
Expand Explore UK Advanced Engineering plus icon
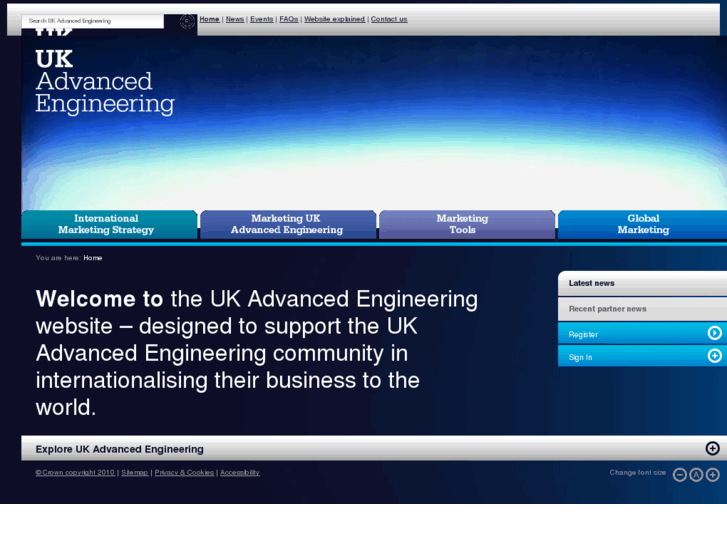(x=712, y=448)
